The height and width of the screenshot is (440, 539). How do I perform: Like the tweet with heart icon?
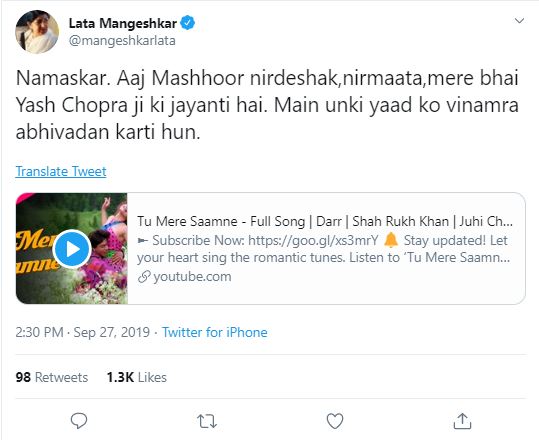coord(335,421)
